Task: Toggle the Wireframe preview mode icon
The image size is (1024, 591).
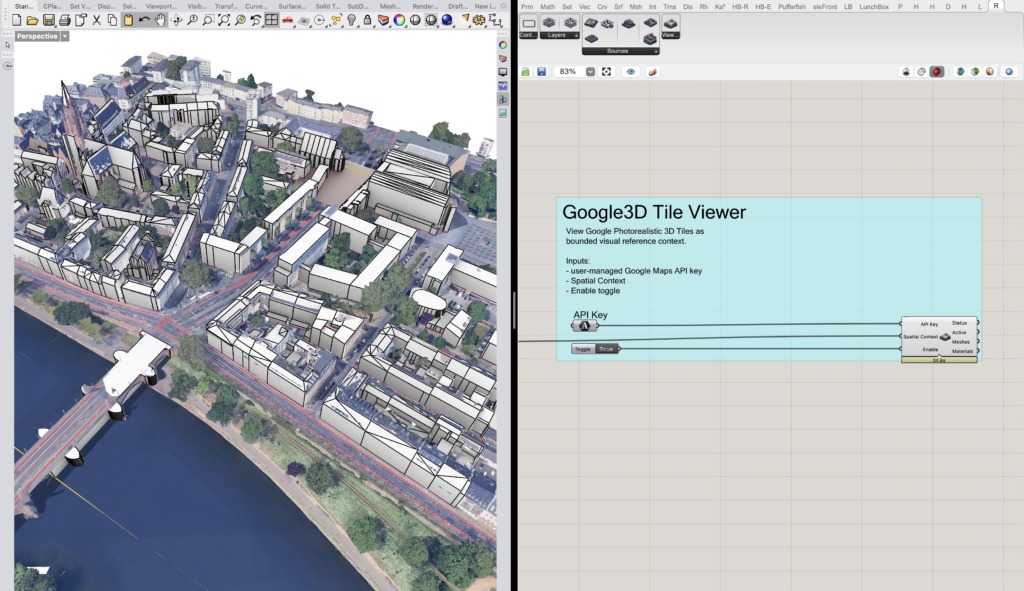Action: (x=921, y=72)
